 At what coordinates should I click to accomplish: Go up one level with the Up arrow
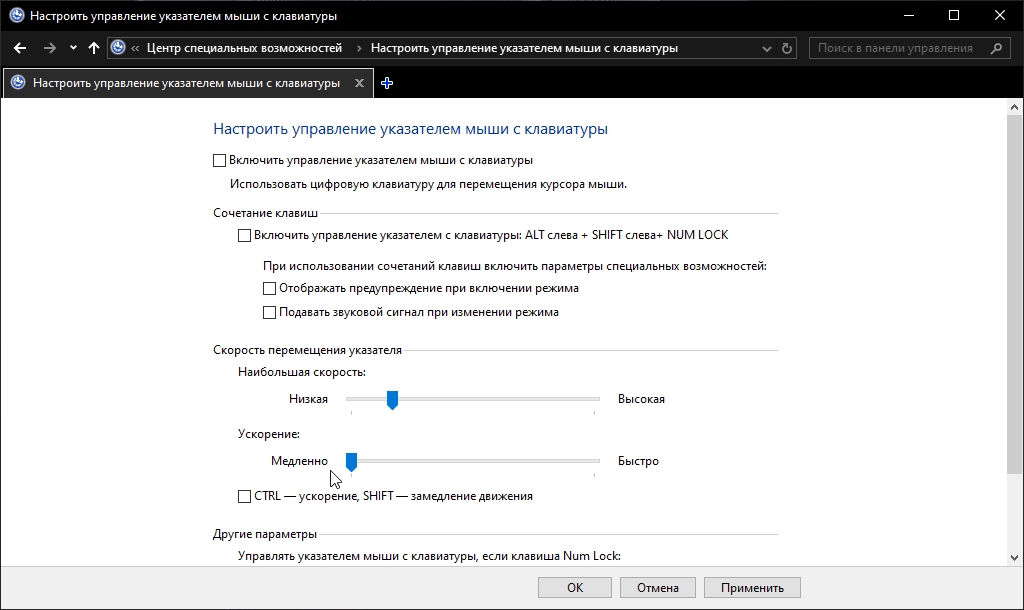pyautogui.click(x=94, y=48)
